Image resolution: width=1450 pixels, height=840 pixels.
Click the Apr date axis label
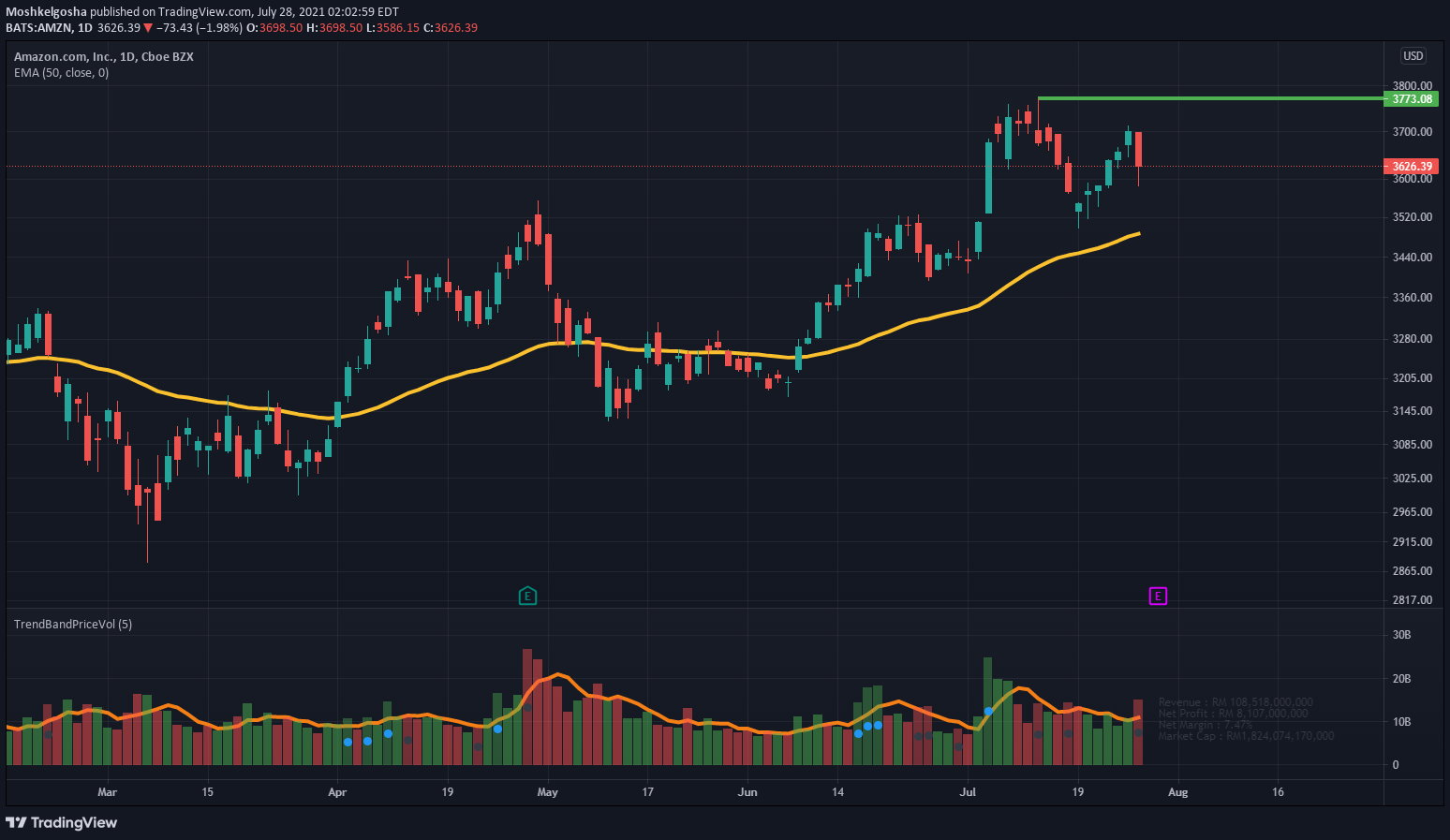(337, 792)
